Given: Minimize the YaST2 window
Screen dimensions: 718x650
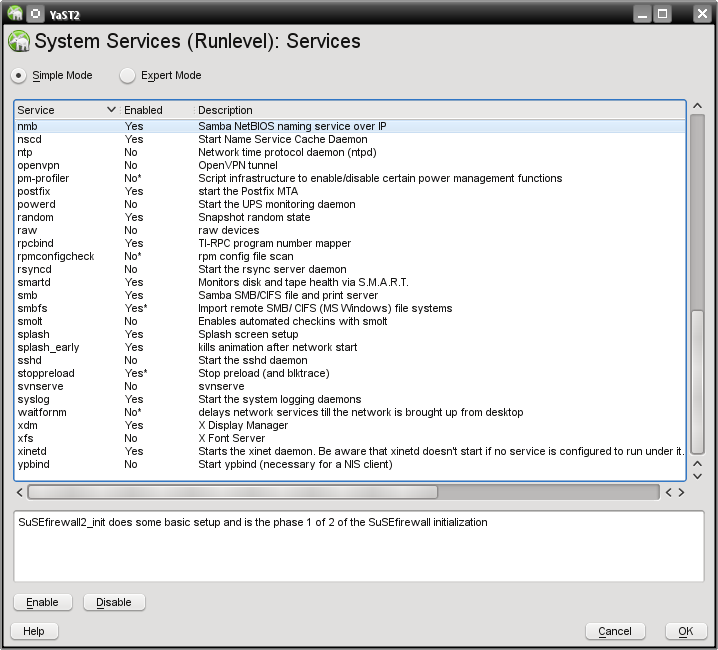Looking at the screenshot, I should click(x=642, y=14).
